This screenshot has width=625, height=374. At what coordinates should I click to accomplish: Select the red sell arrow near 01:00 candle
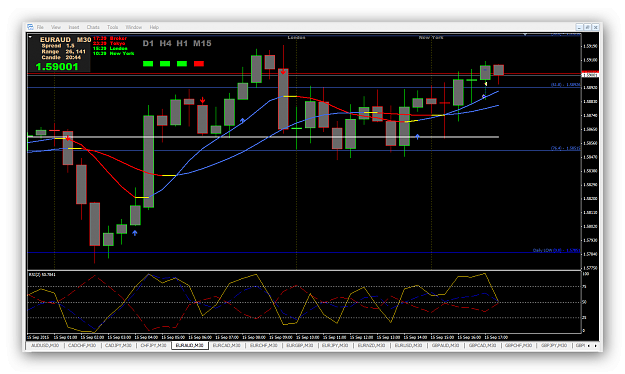(68, 138)
